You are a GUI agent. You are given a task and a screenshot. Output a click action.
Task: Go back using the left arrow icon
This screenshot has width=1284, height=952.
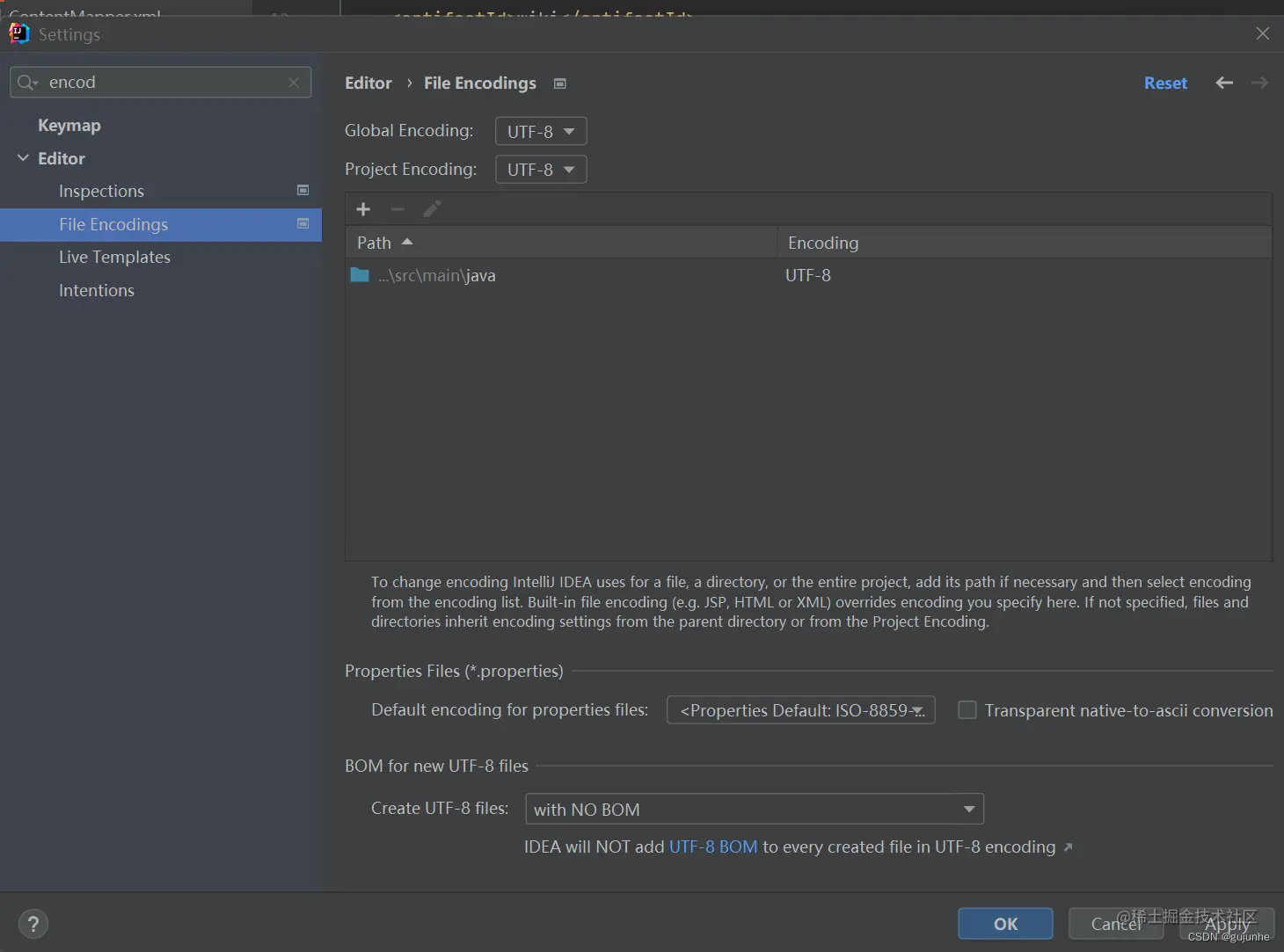point(1224,83)
